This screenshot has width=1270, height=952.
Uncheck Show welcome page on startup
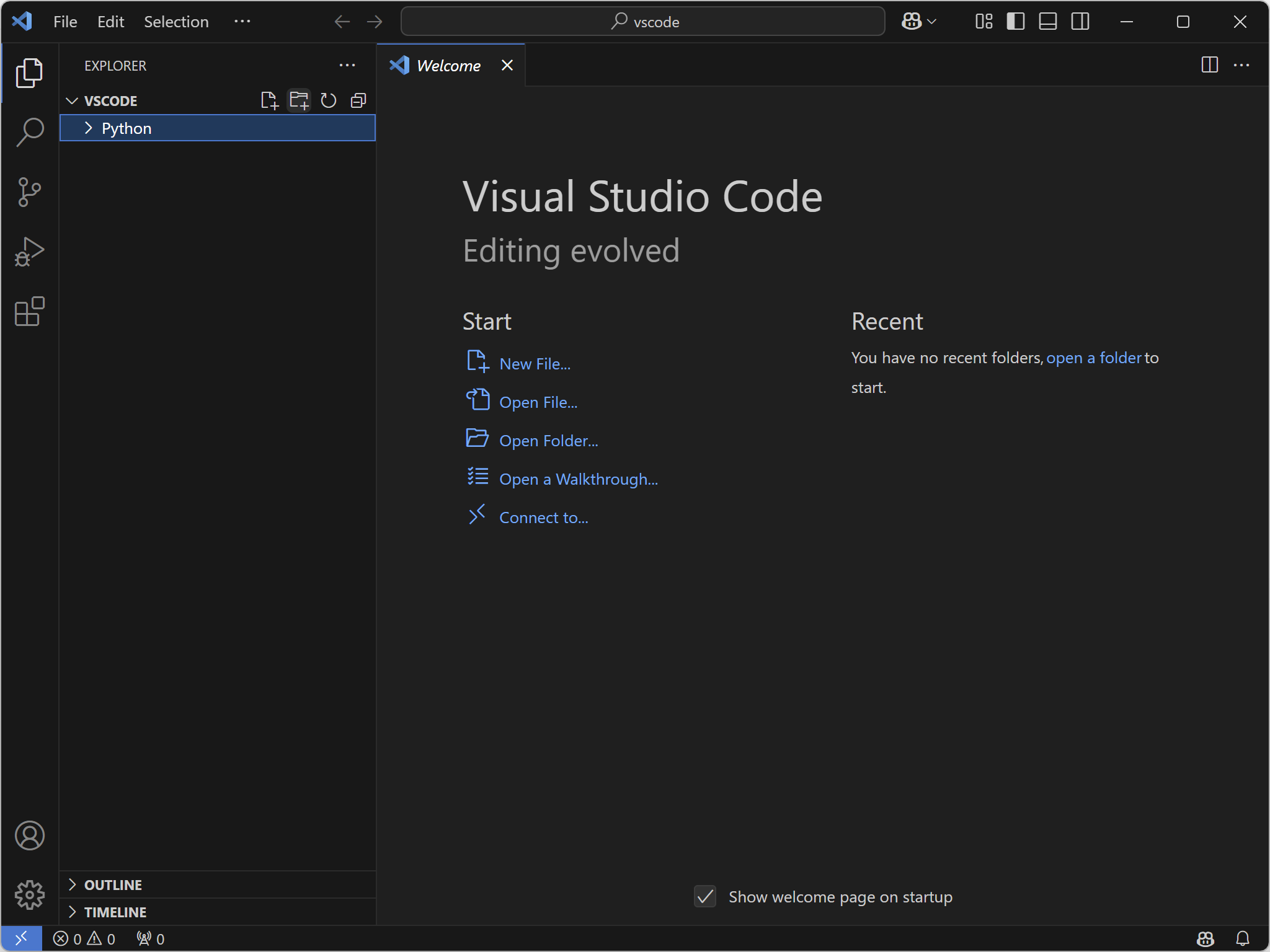(x=705, y=896)
